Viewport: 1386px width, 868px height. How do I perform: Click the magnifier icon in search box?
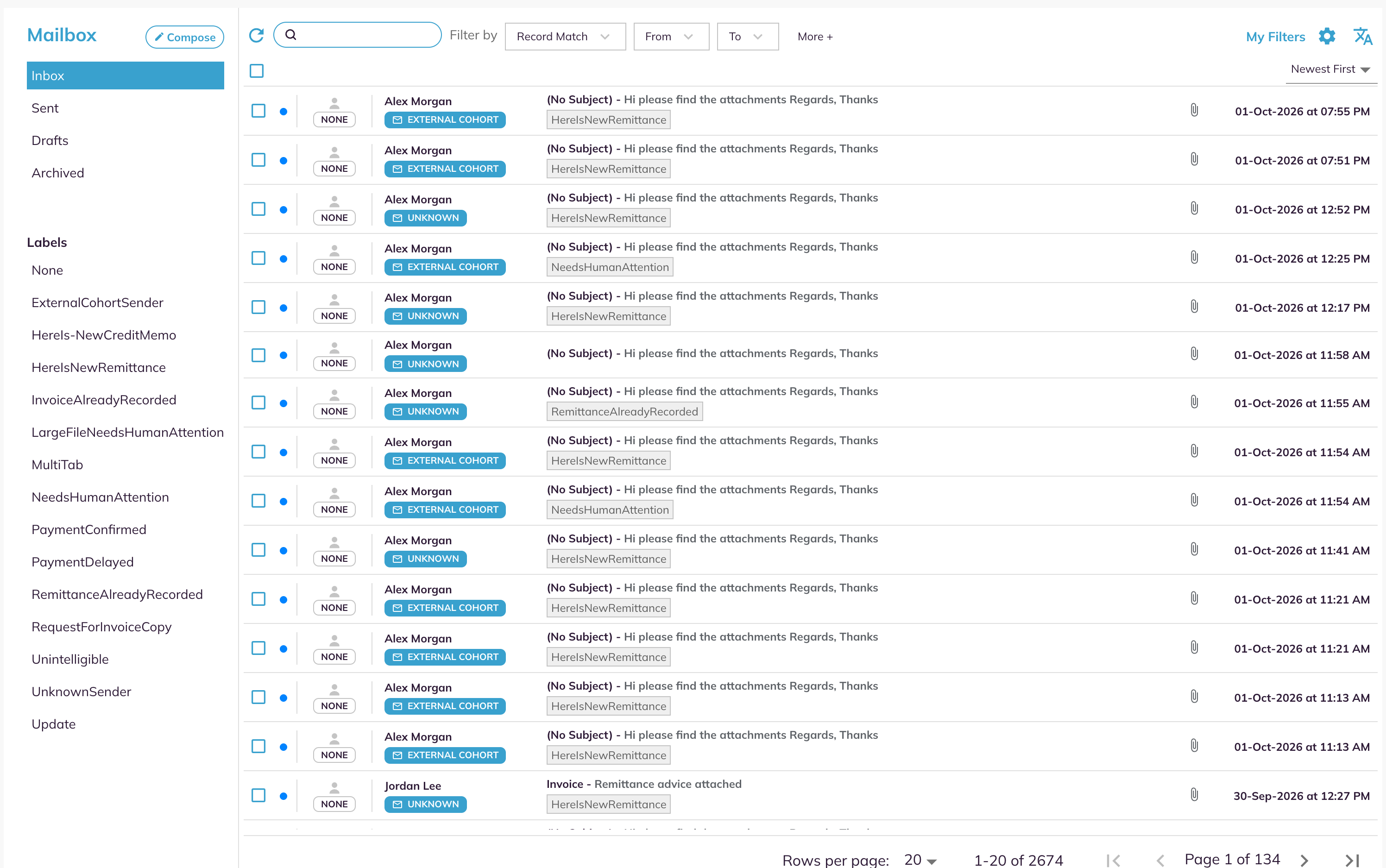291,35
